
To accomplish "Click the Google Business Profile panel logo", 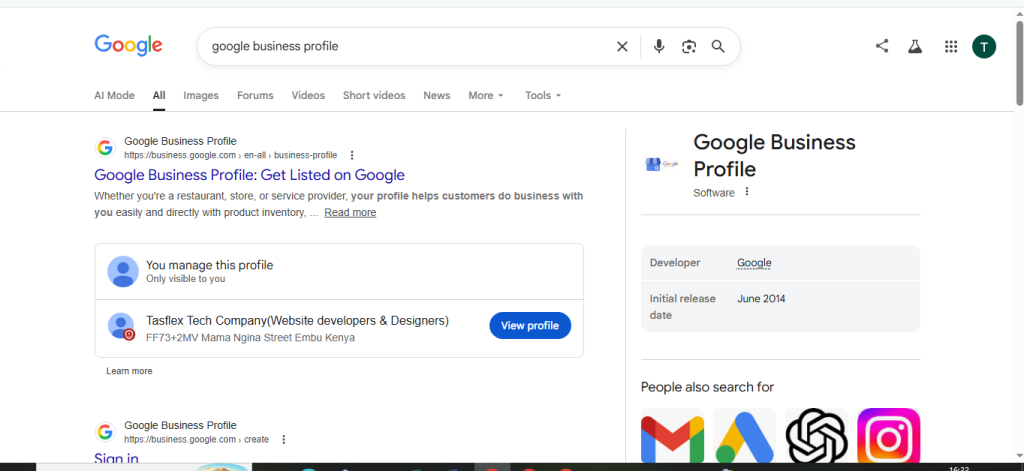I will (x=662, y=165).
